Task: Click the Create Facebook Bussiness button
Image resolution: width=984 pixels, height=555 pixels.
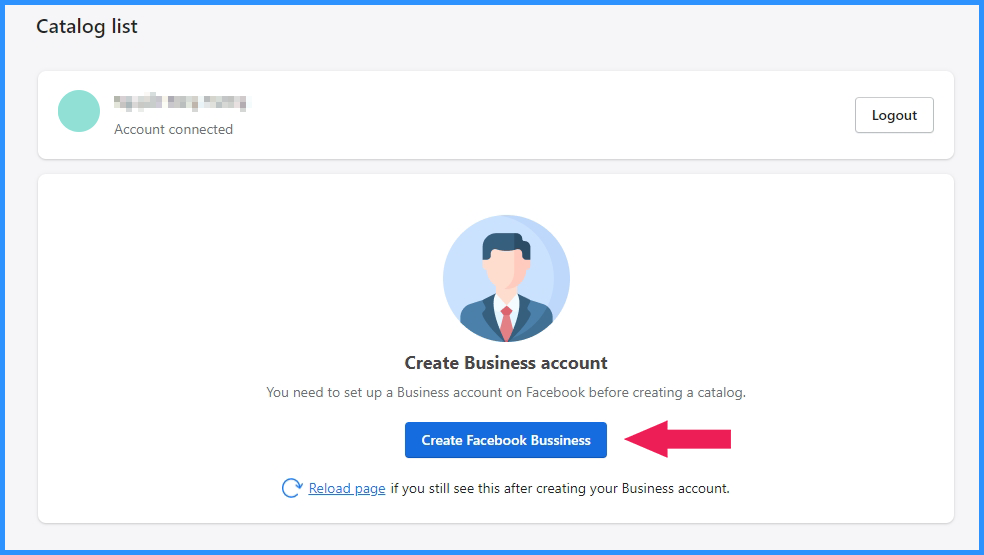Action: pyautogui.click(x=506, y=440)
